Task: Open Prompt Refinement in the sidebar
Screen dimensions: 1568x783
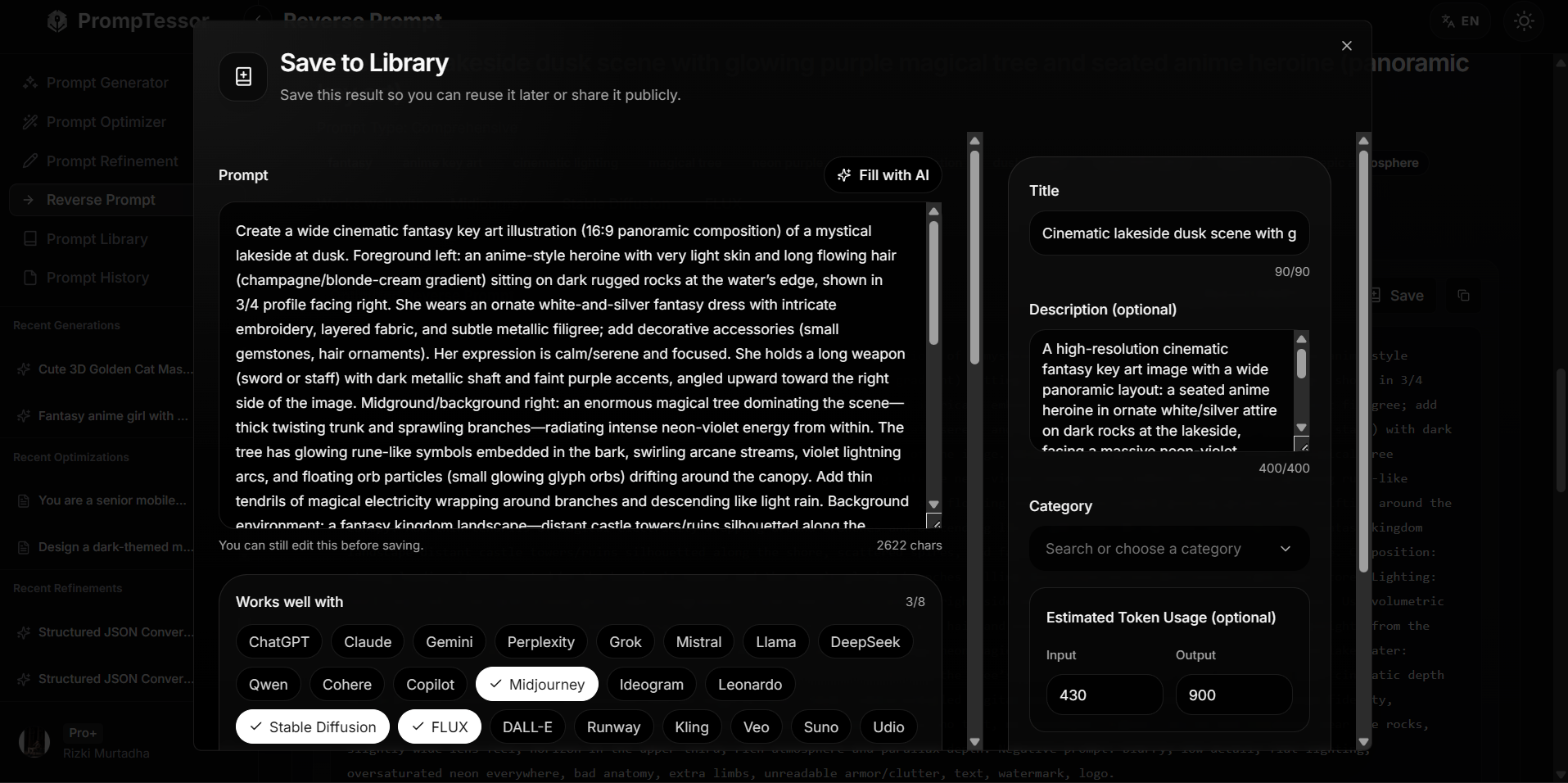Action: 101,161
